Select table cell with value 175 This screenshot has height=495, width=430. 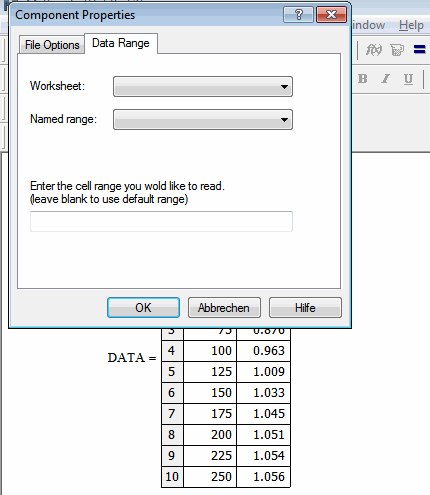pos(210,414)
